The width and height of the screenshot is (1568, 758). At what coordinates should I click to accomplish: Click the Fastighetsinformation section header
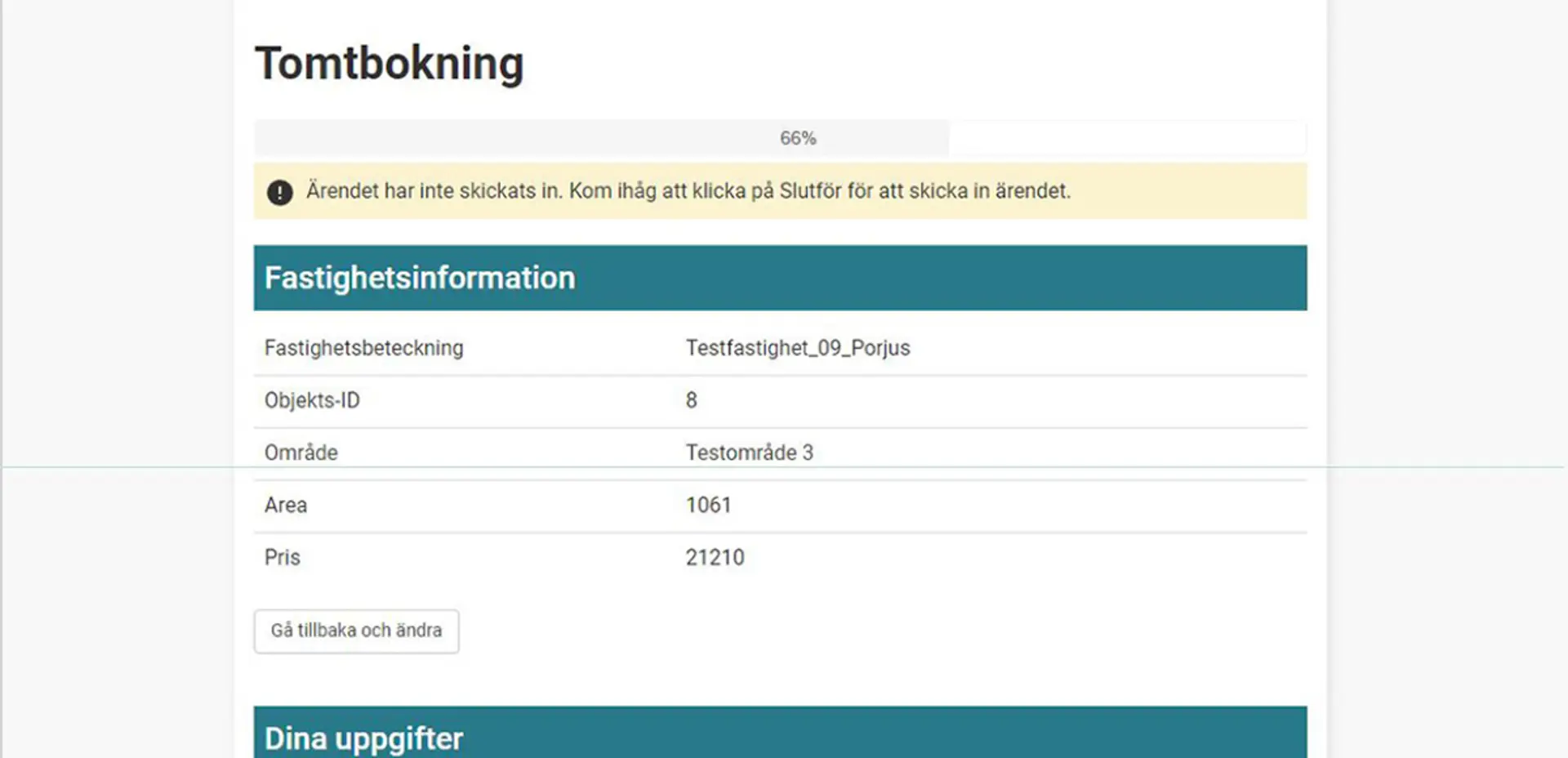click(x=419, y=277)
